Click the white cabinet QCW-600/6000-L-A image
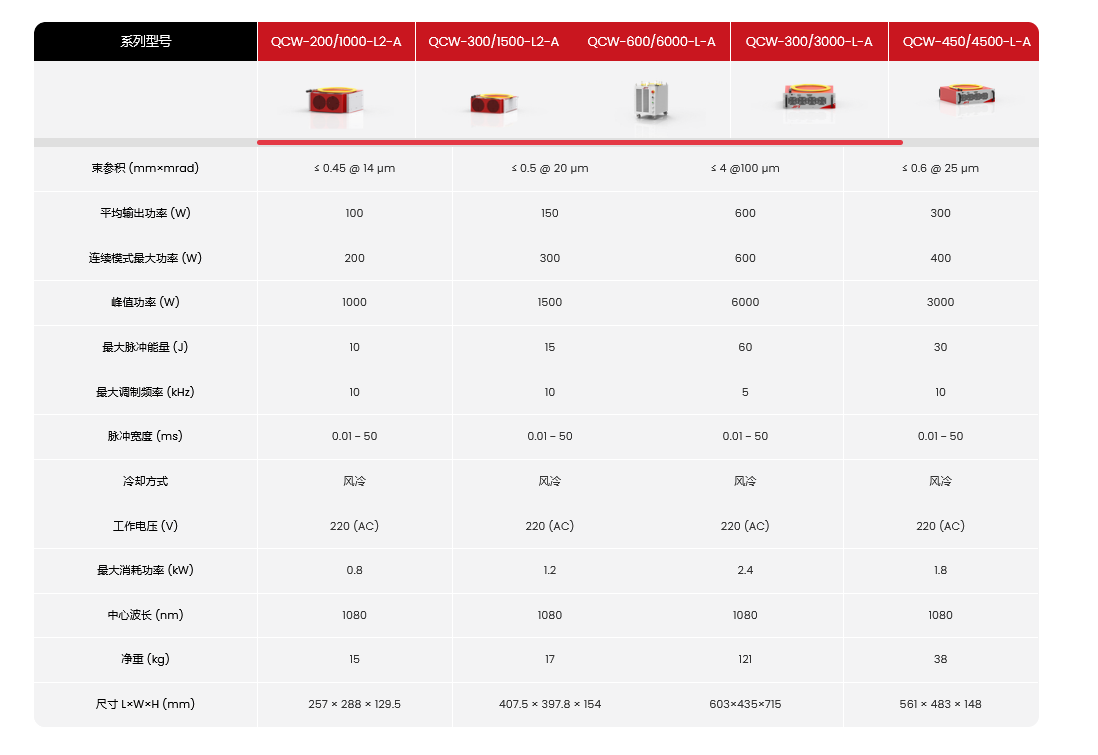This screenshot has height=755, width=1098. [x=651, y=101]
